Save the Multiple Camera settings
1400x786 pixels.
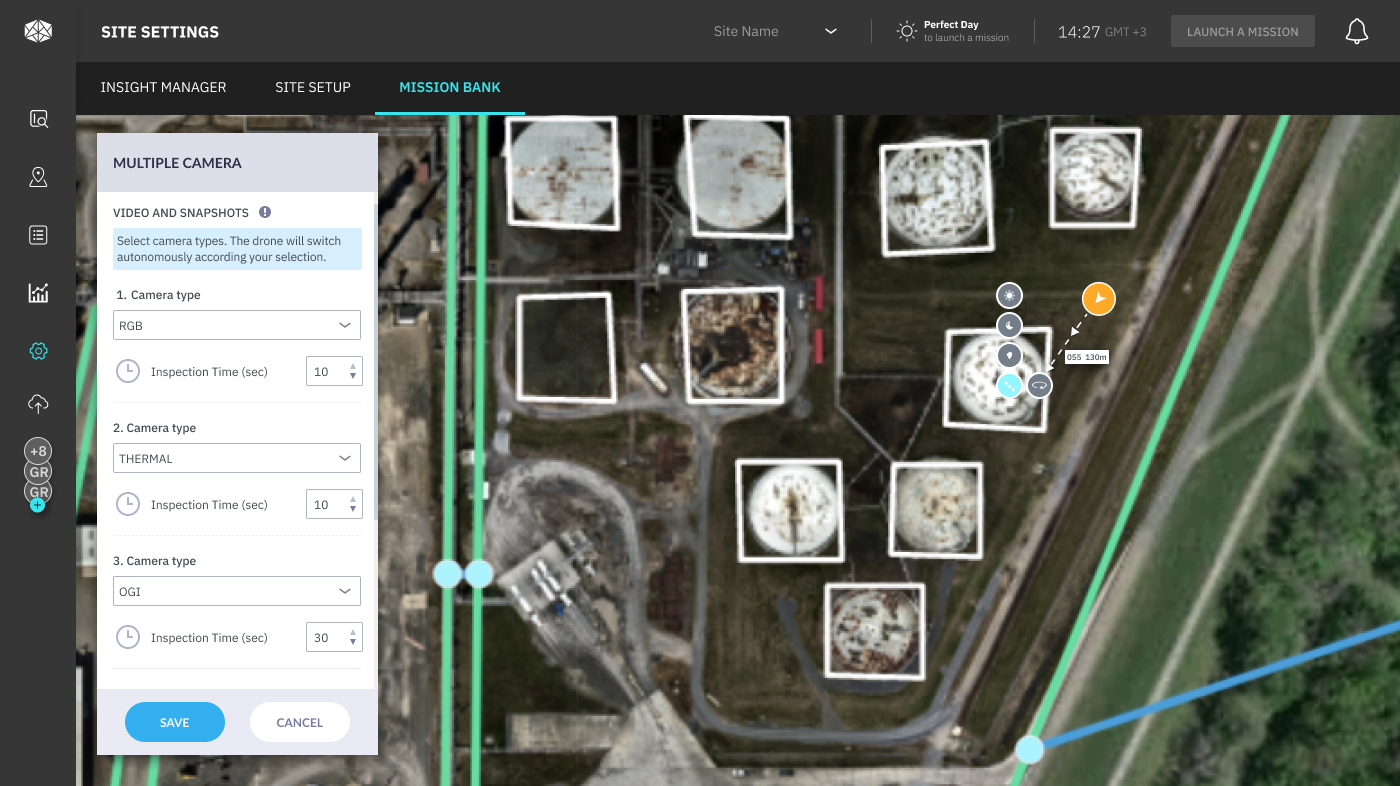(174, 722)
